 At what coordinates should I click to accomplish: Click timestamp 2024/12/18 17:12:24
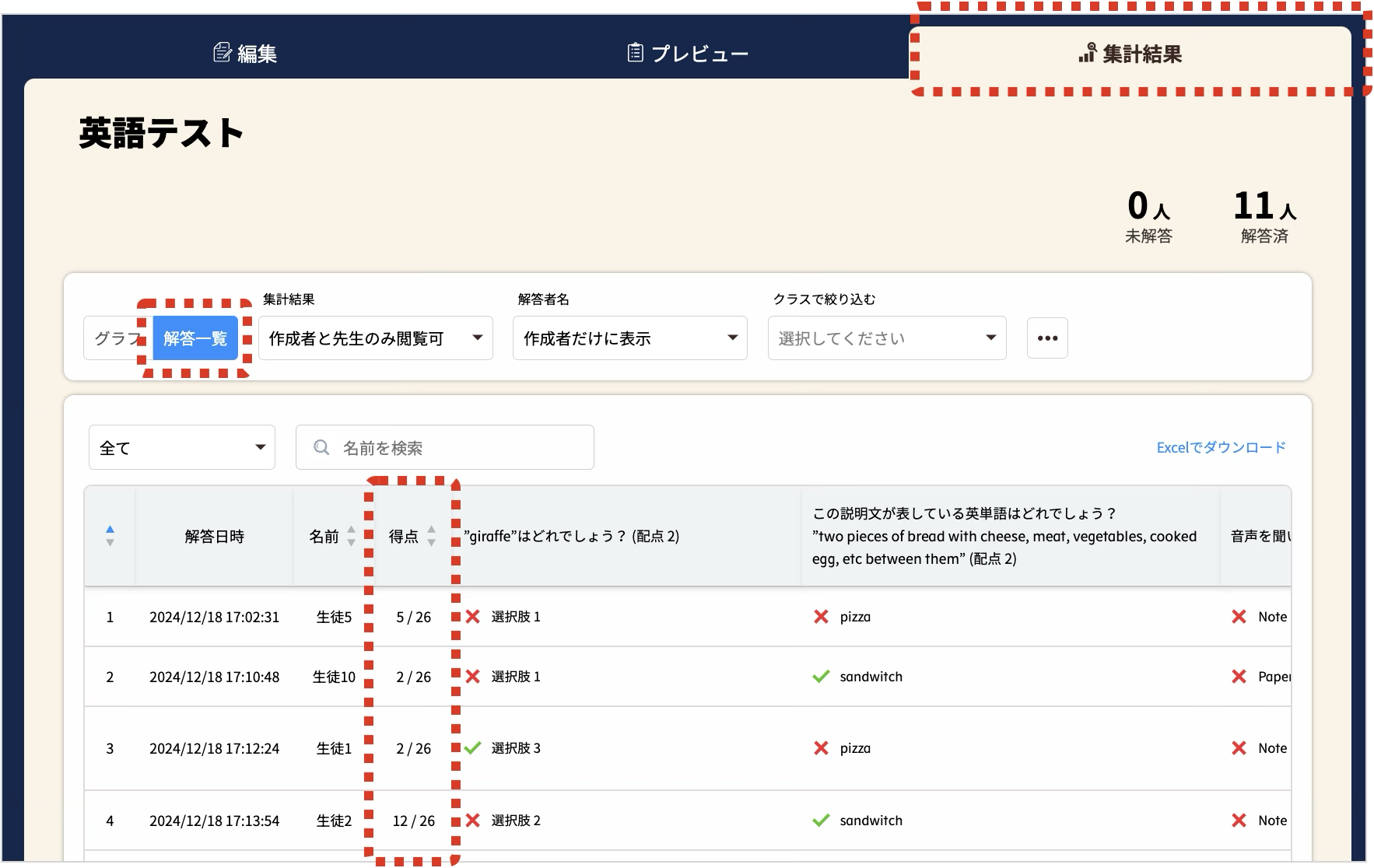pyautogui.click(x=214, y=748)
